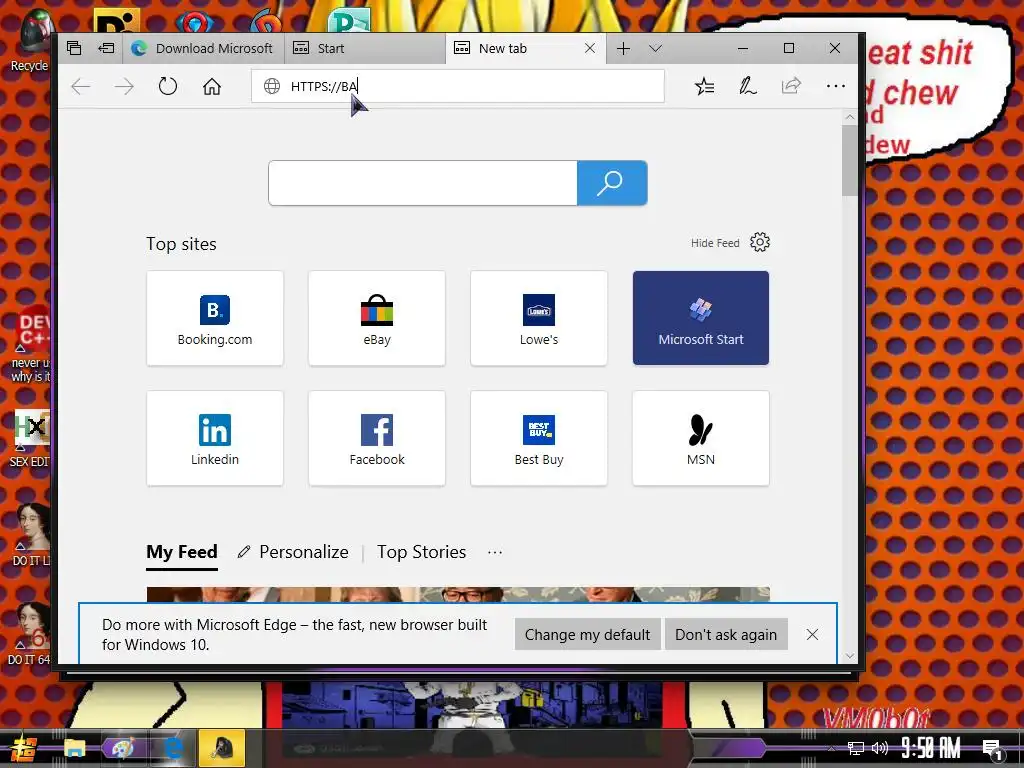Open the MSN top site tile
Image resolution: width=1024 pixels, height=768 pixels.
click(x=701, y=438)
